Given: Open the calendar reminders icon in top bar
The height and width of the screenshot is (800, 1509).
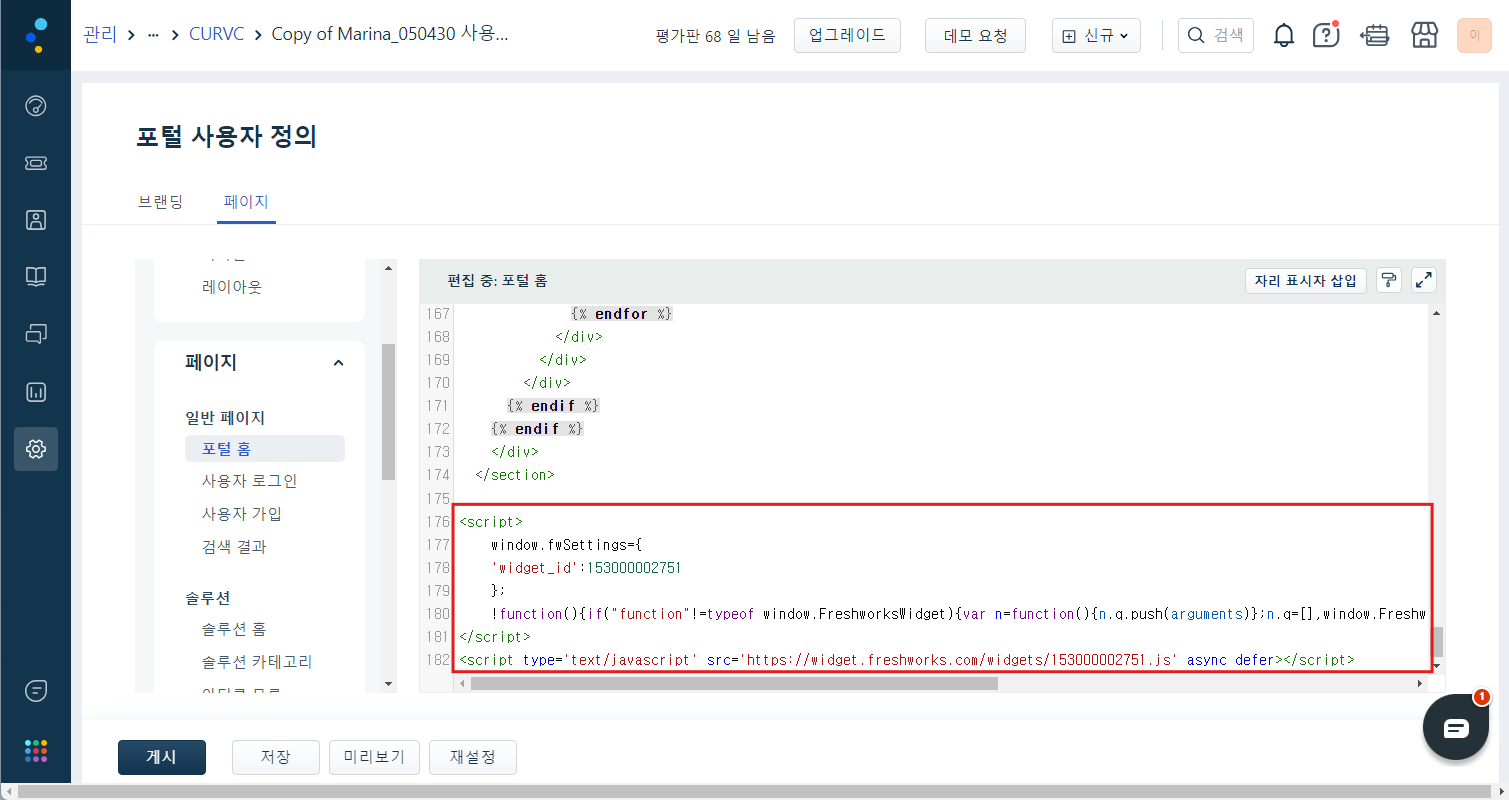Looking at the screenshot, I should [x=1376, y=36].
